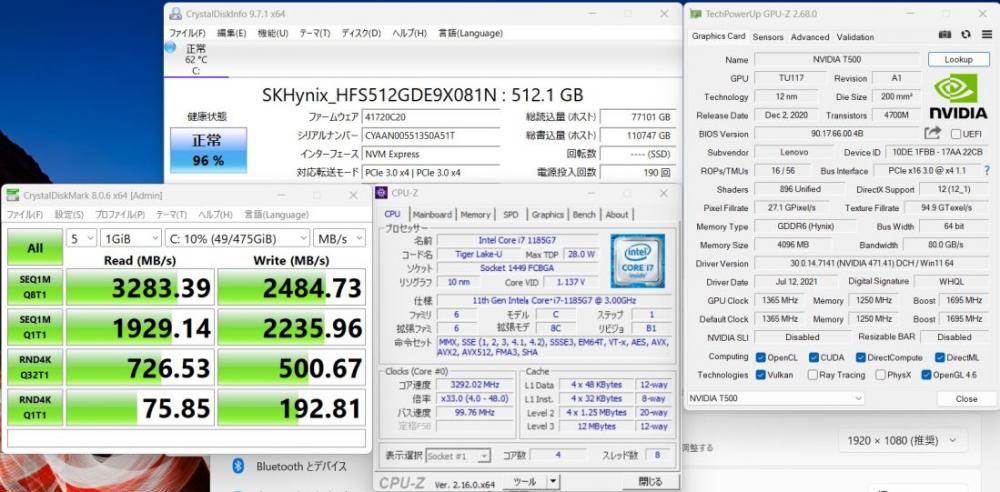Image resolution: width=1000 pixels, height=492 pixels.
Task: Open the Memory tab in CPU-Z
Action: 476,214
